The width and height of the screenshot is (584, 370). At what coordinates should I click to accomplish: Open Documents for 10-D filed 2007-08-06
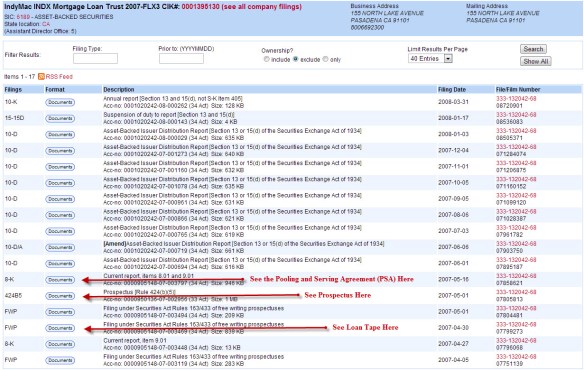(x=60, y=215)
